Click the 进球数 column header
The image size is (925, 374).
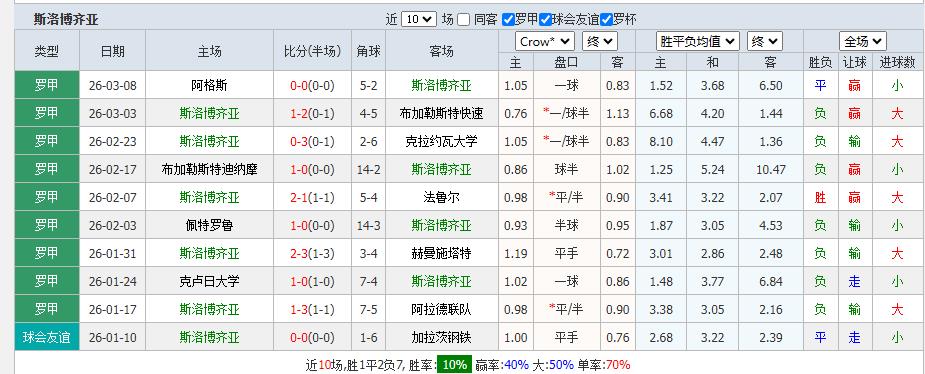[x=897, y=62]
